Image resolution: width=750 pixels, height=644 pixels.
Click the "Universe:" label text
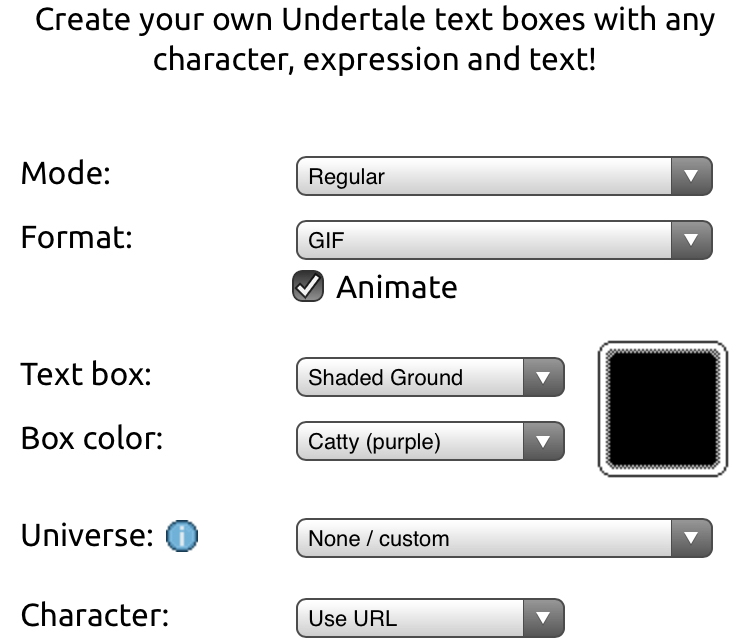85,537
